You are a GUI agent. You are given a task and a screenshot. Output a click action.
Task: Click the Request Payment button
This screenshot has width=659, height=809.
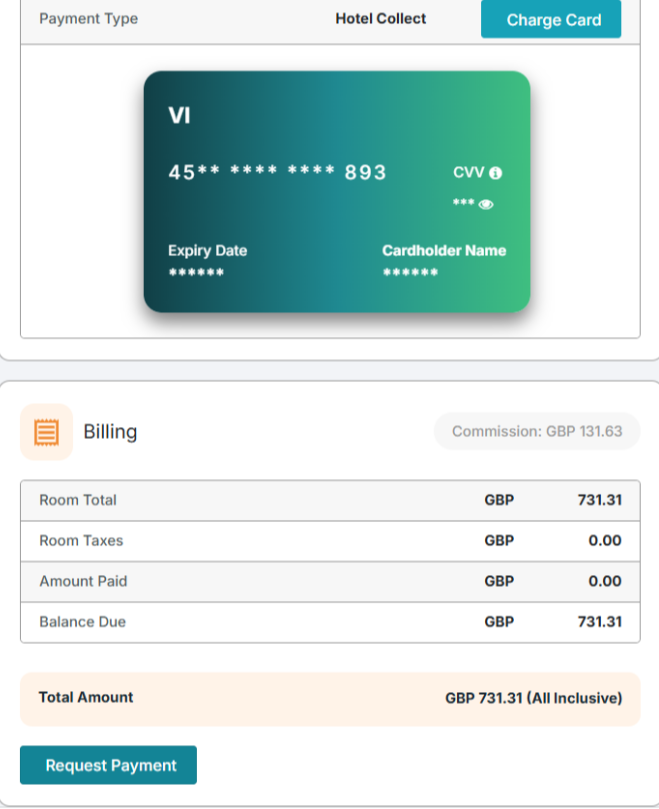pyautogui.click(x=109, y=765)
